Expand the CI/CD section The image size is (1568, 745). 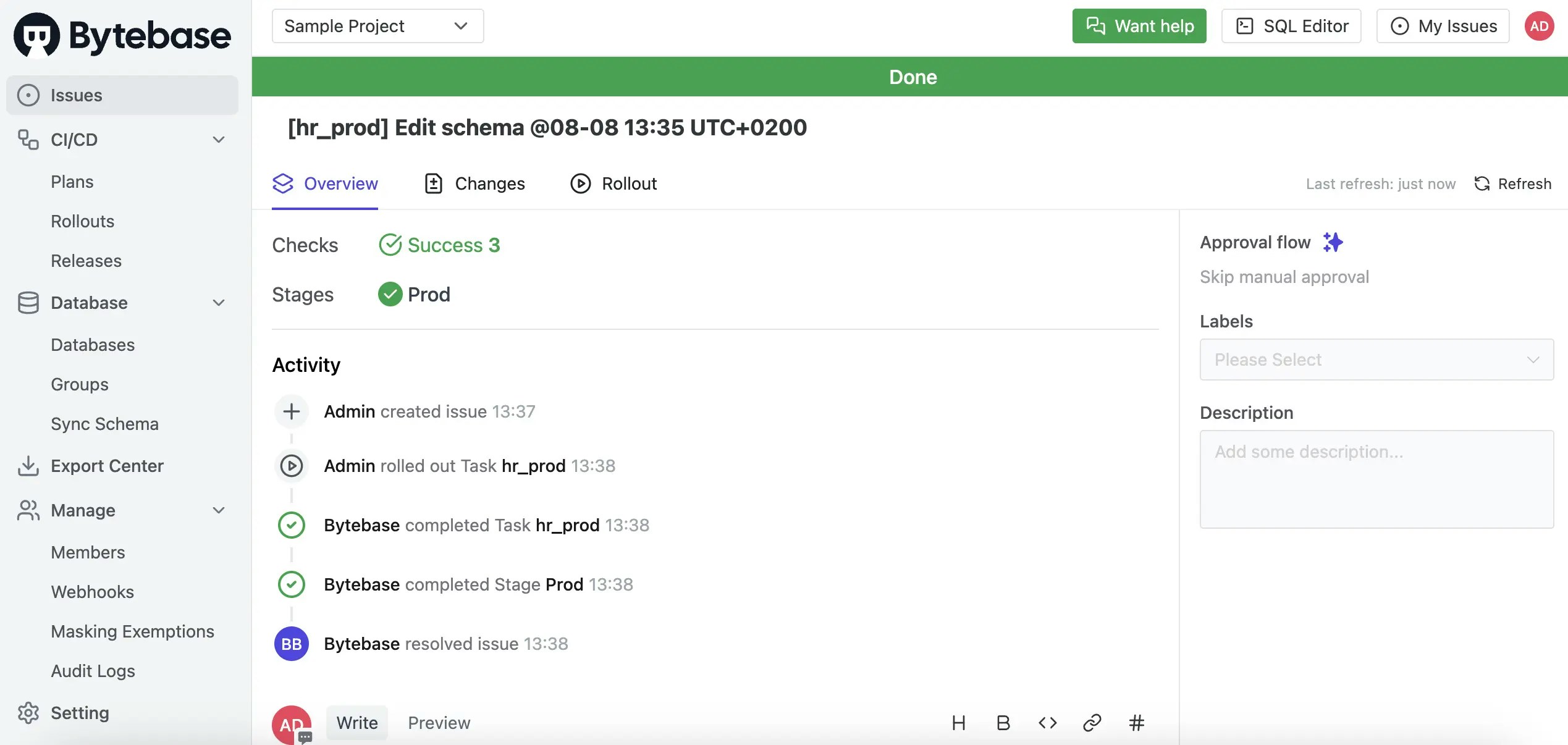pyautogui.click(x=219, y=140)
